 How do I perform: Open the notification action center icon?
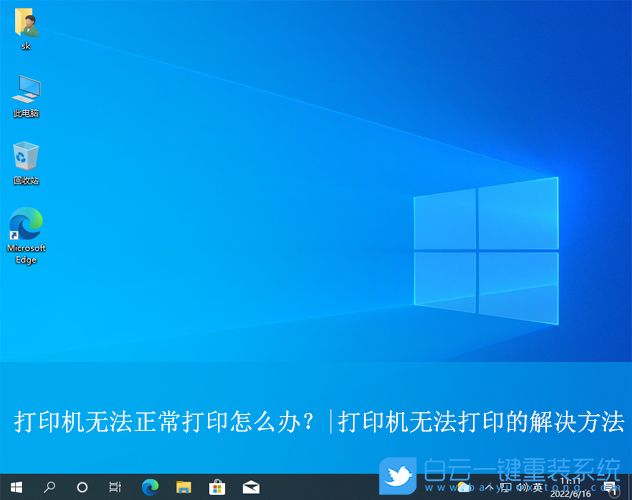(x=609, y=488)
